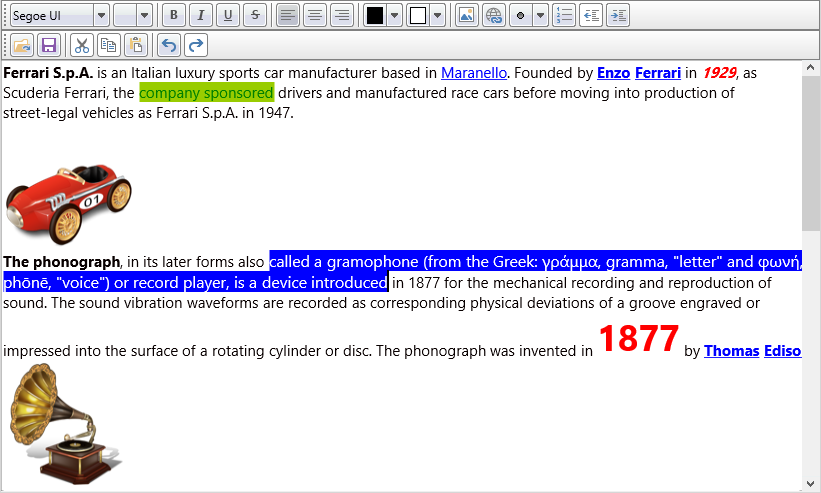Increase indent icon

(x=618, y=15)
